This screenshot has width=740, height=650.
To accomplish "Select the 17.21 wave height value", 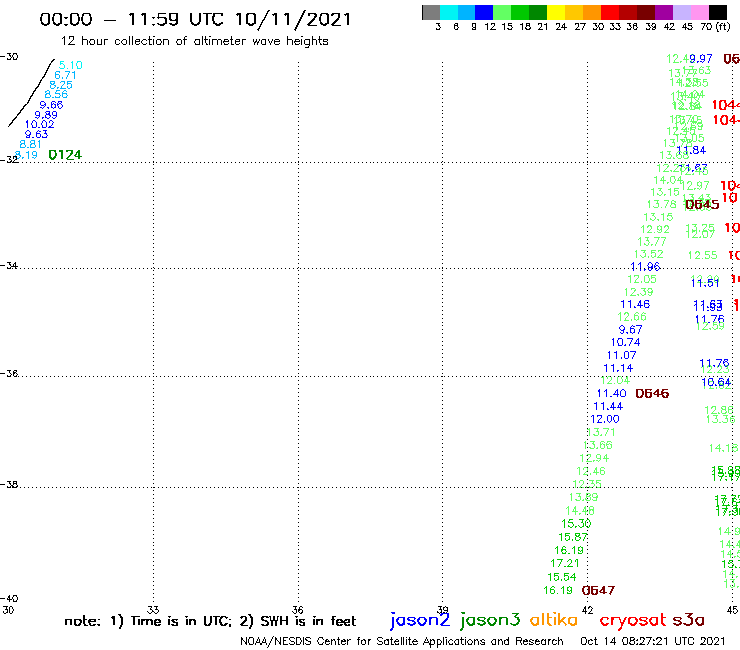I will pos(565,564).
